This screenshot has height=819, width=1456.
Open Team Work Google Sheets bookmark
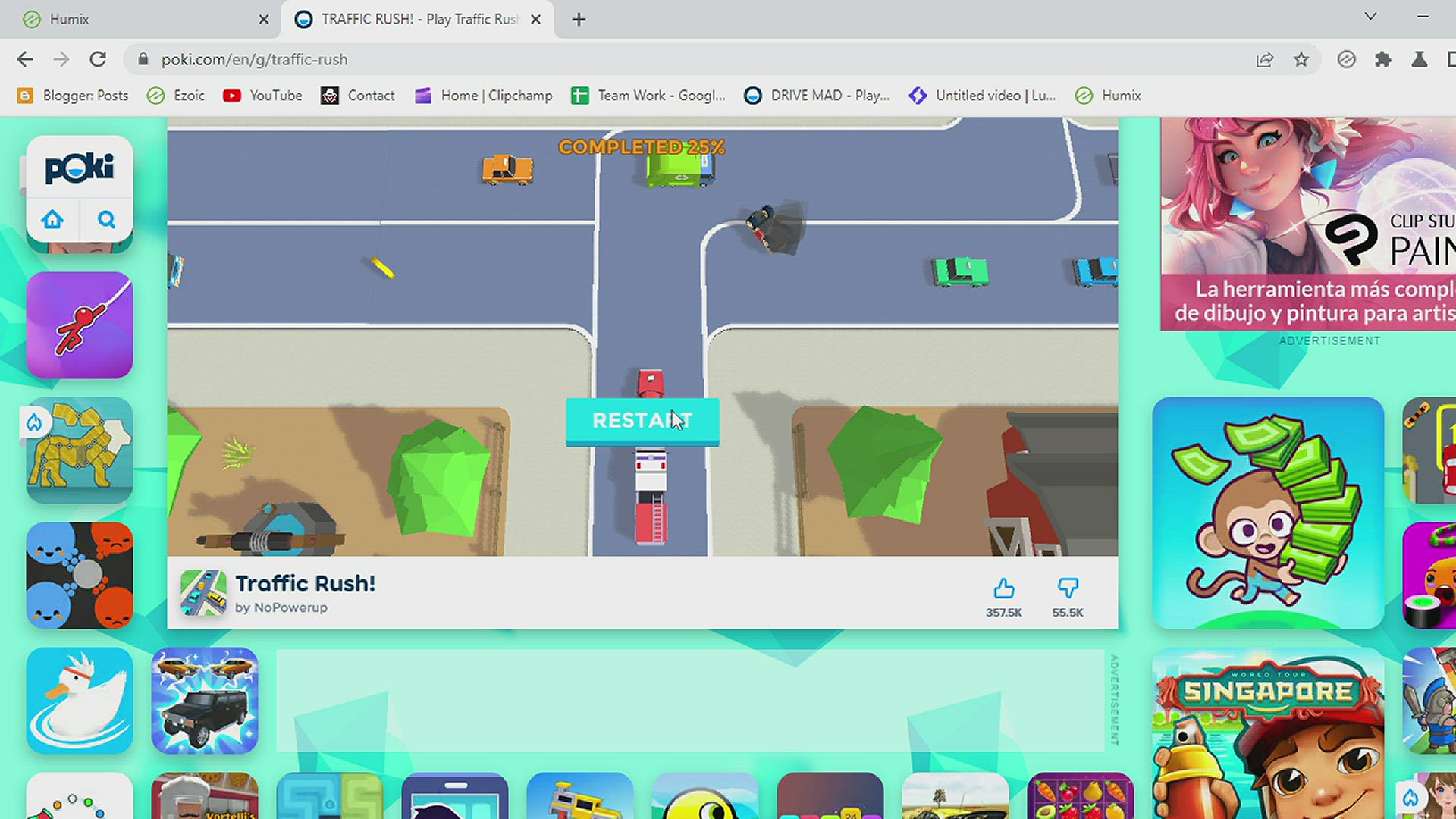pos(648,96)
